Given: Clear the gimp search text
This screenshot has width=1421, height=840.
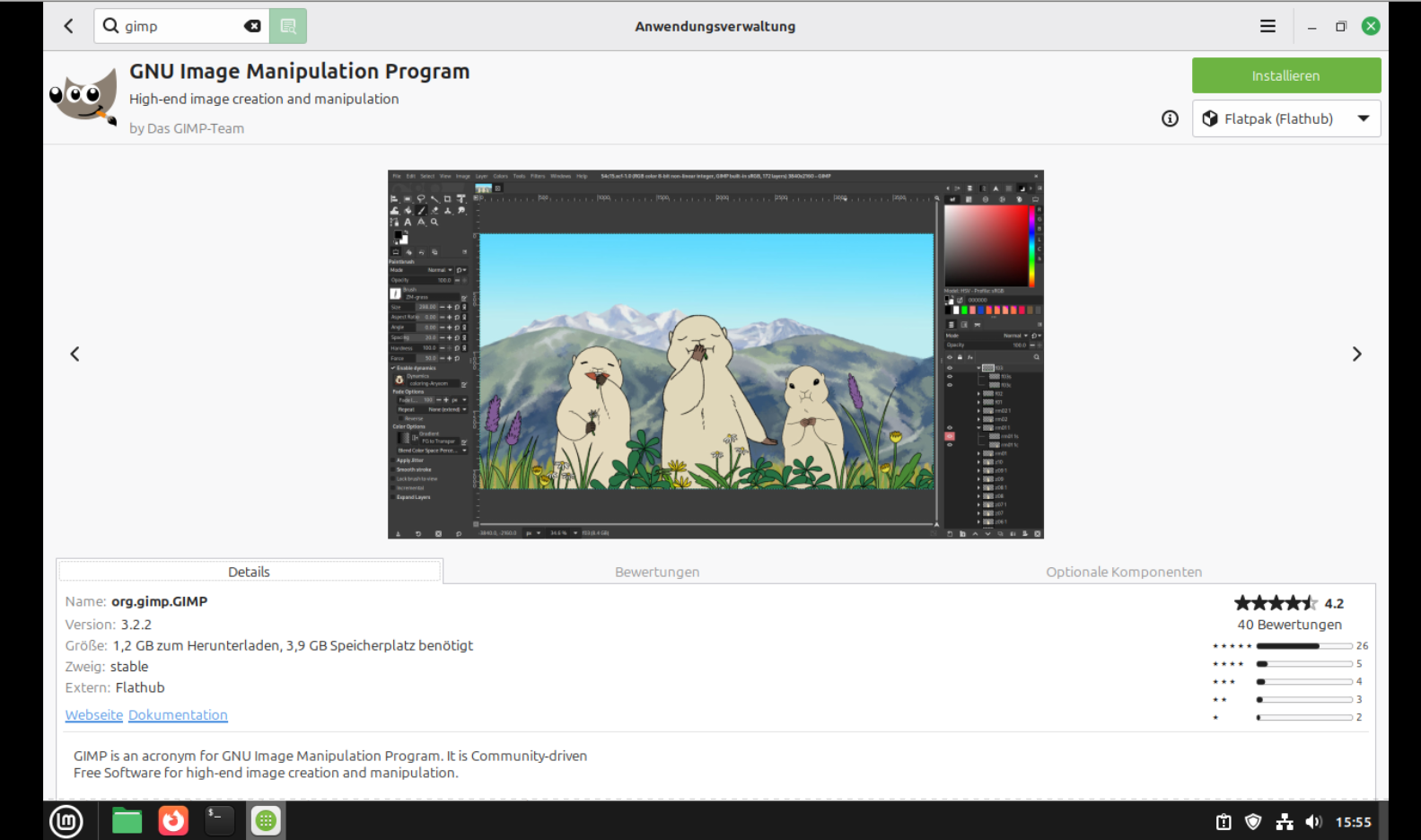Looking at the screenshot, I should pos(252,26).
